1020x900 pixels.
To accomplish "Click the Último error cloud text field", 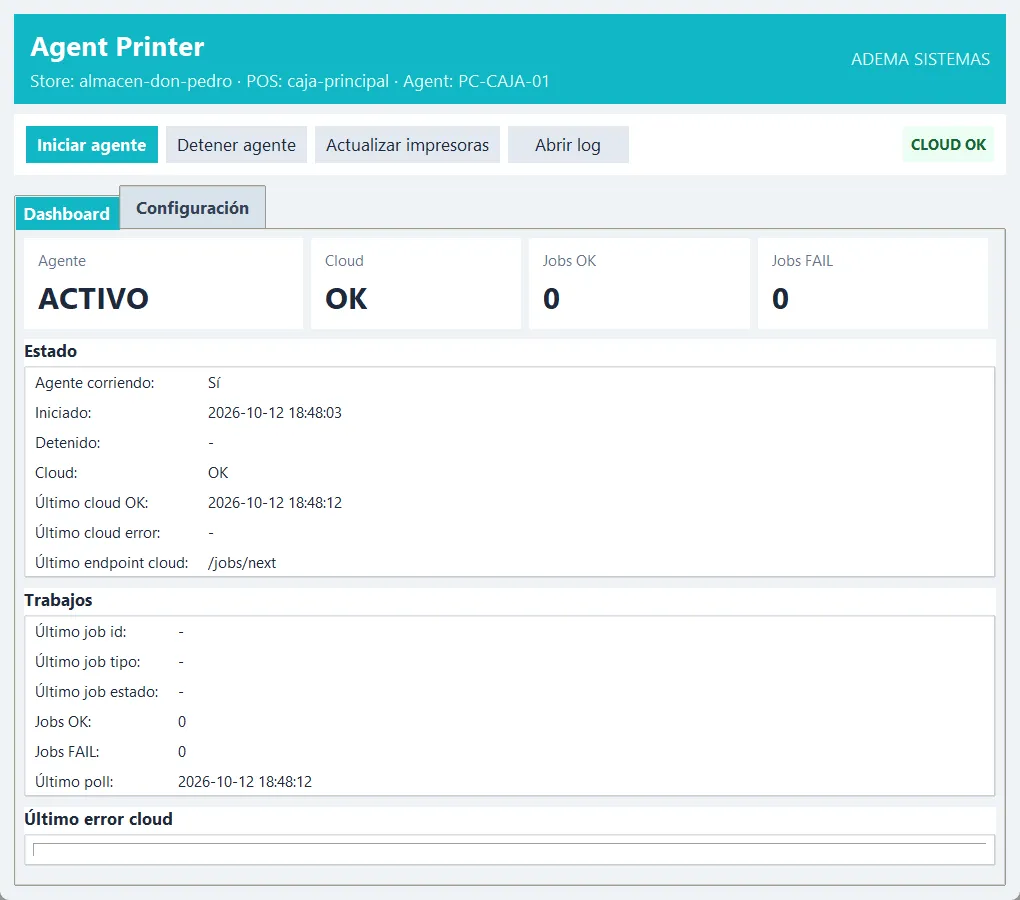I will pos(509,849).
